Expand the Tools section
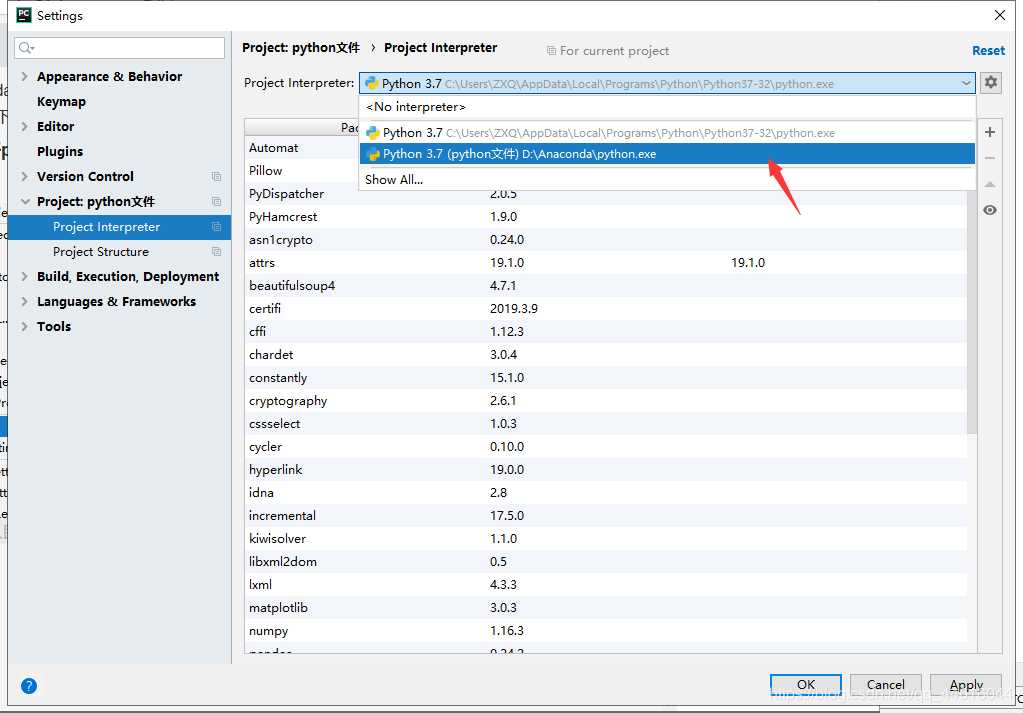This screenshot has height=713, width=1023. coord(24,326)
